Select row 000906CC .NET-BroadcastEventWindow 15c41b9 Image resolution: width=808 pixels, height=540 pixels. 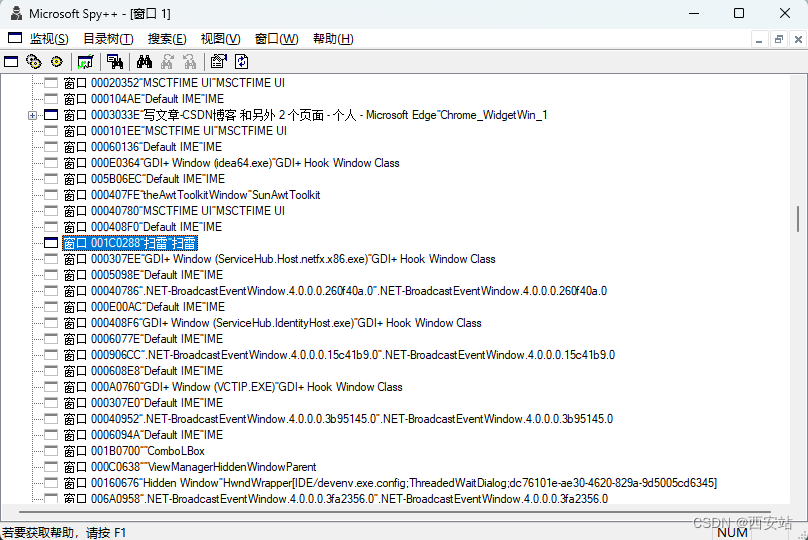click(x=339, y=355)
